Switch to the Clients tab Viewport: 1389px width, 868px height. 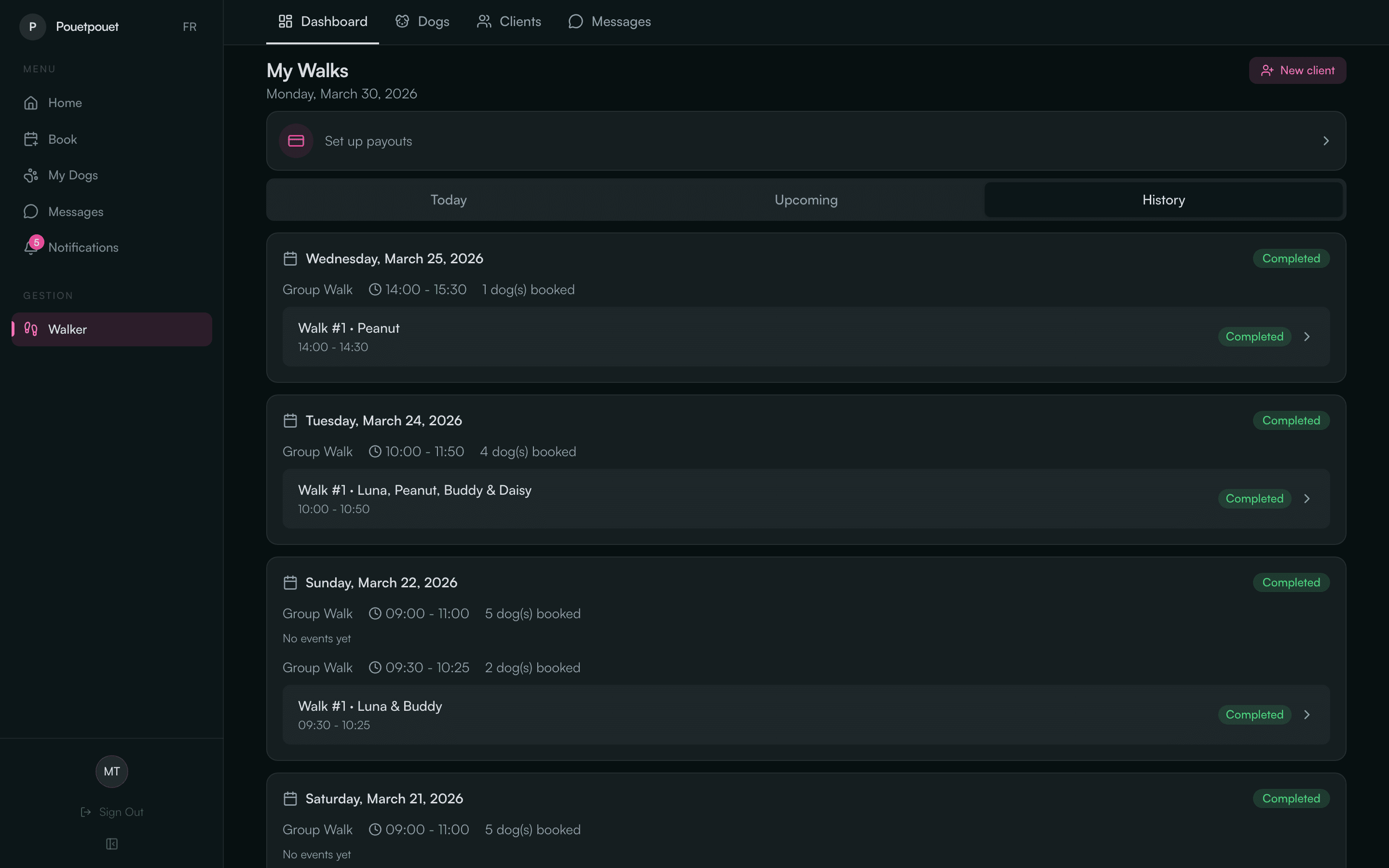[509, 22]
